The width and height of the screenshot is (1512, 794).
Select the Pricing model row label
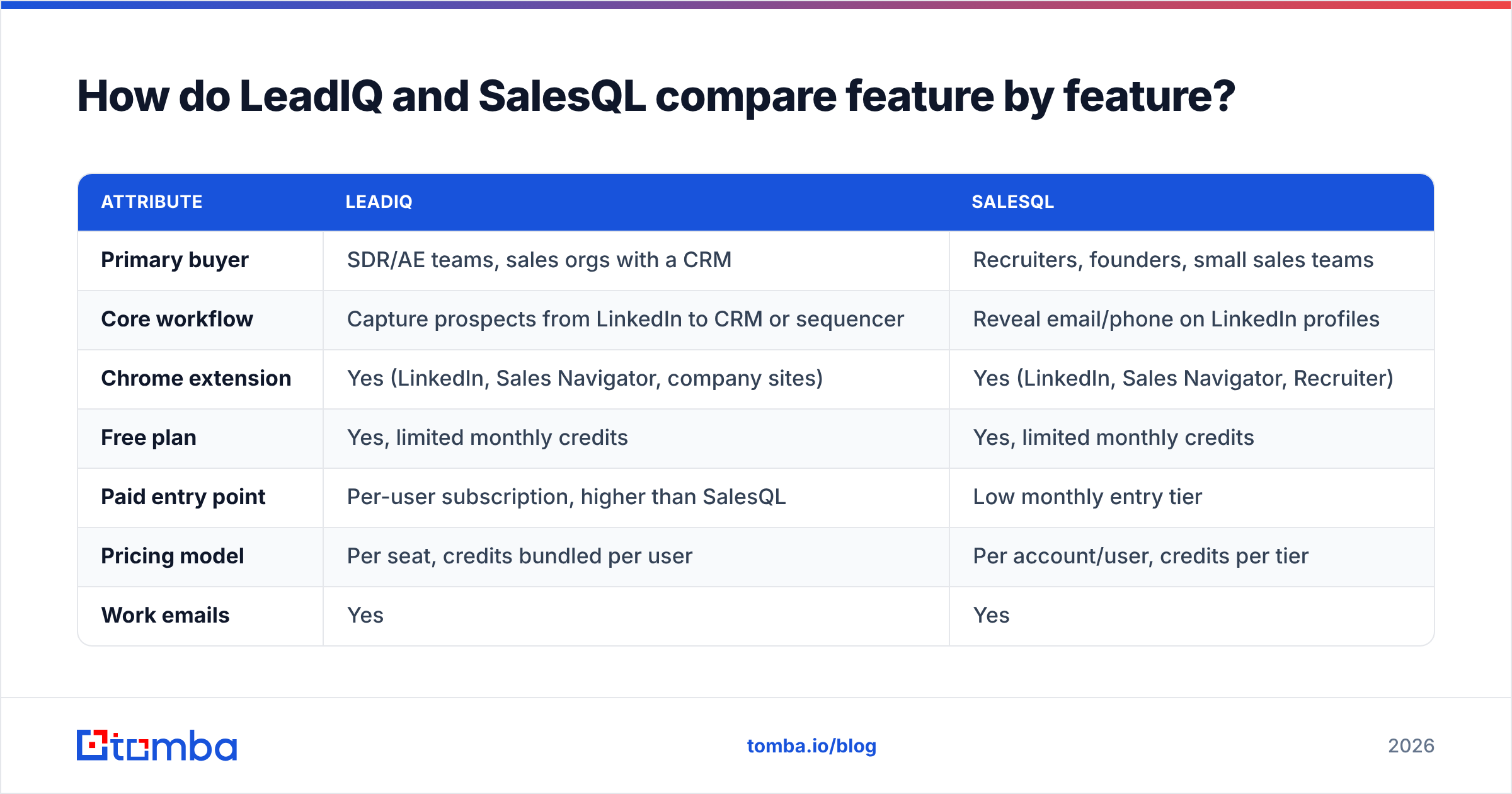point(173,556)
